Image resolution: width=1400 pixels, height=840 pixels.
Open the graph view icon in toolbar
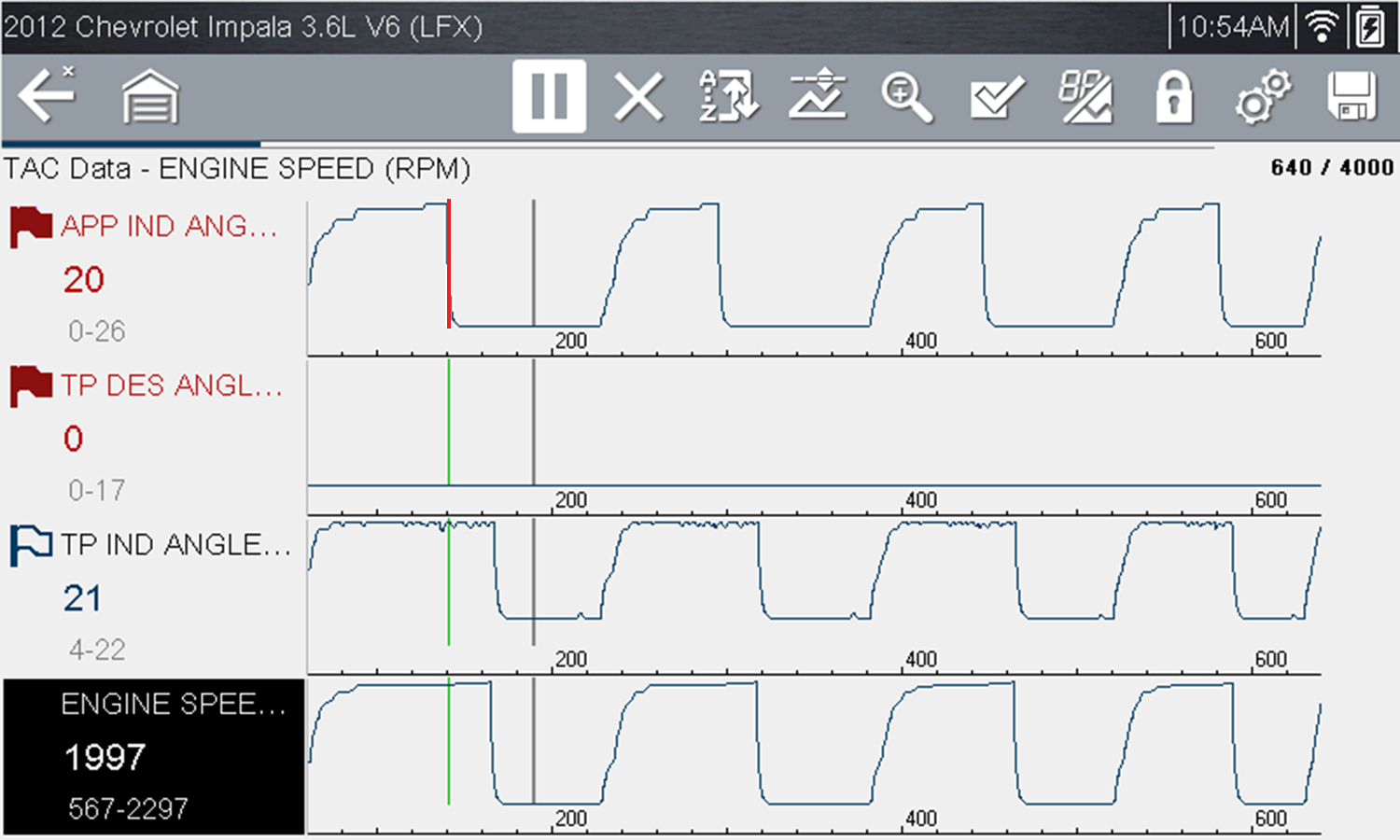point(818,96)
